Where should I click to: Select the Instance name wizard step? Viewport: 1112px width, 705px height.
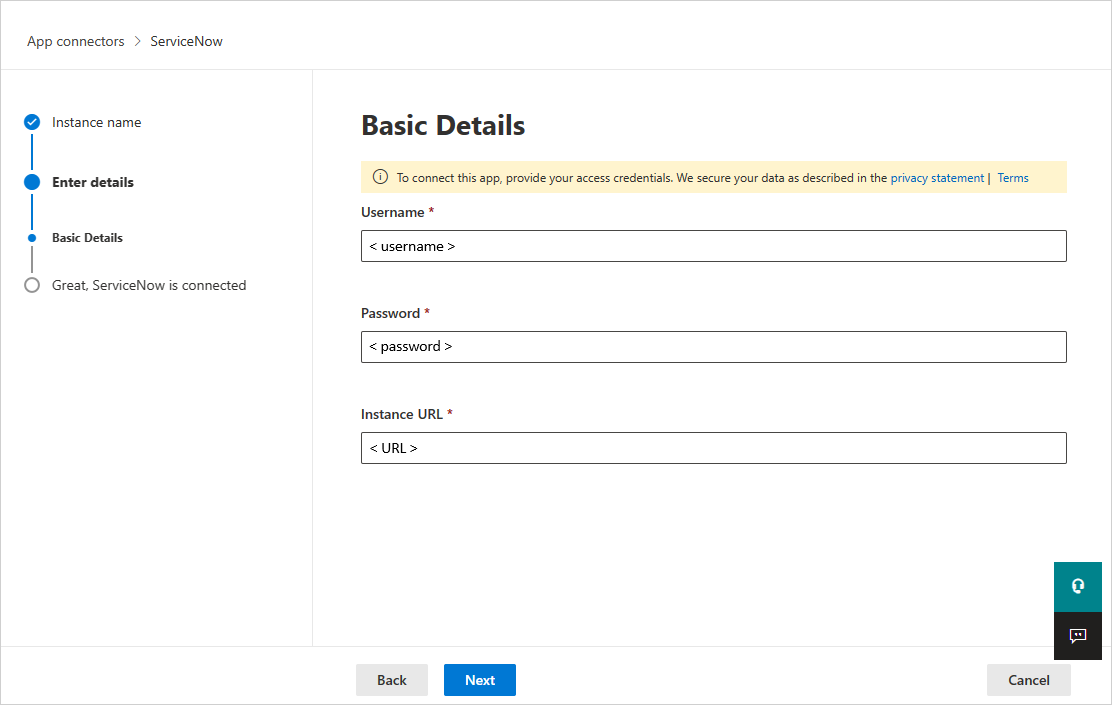96,121
